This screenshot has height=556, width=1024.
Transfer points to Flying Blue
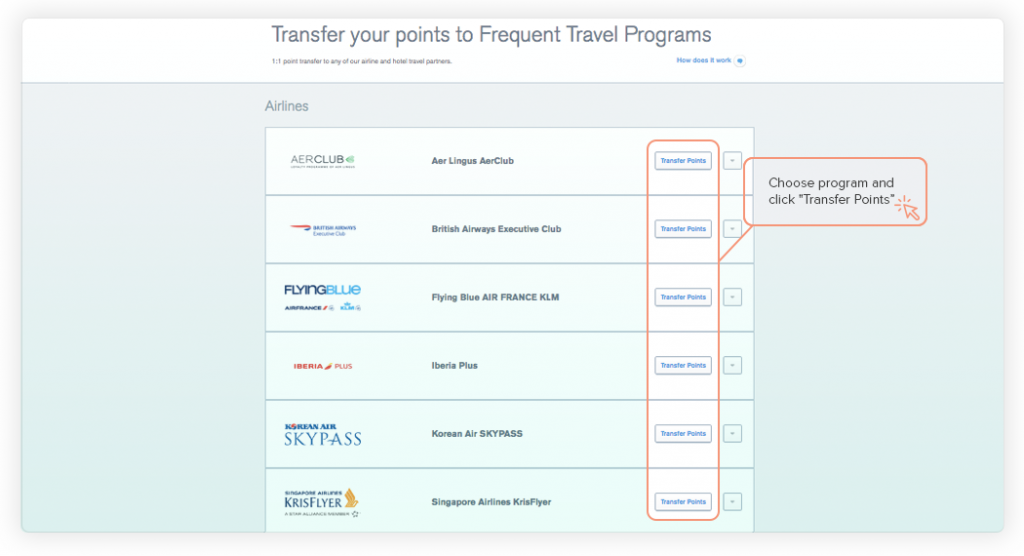[683, 297]
